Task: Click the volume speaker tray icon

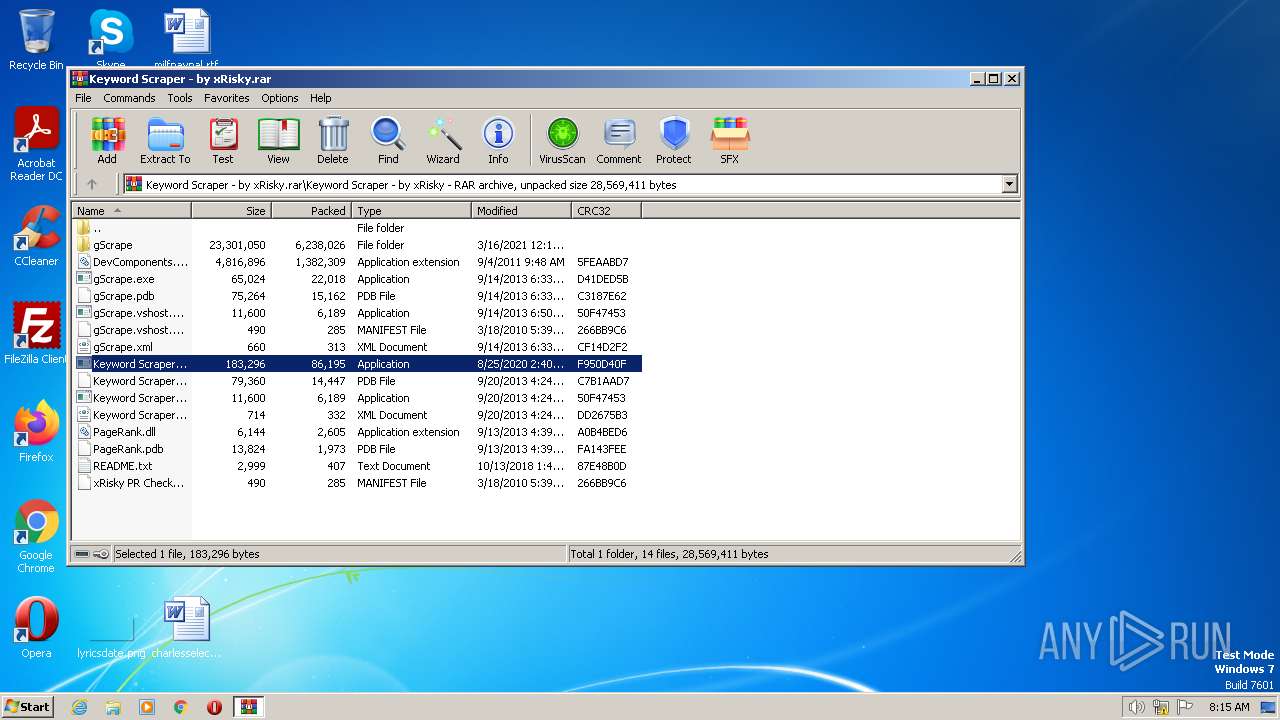Action: [1136, 707]
